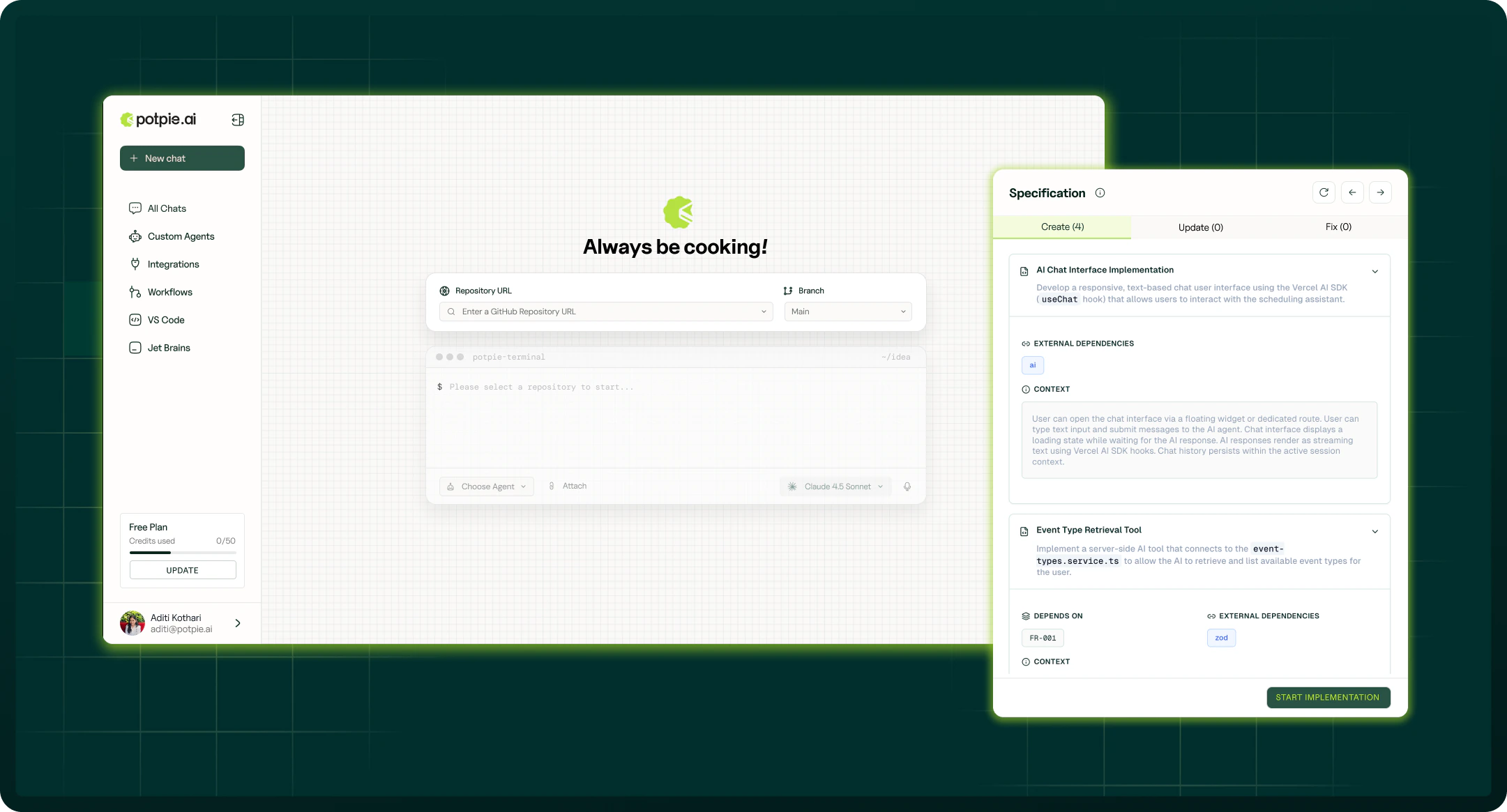Go to next specification arrow
The width and height of the screenshot is (1507, 812).
[x=1380, y=192]
